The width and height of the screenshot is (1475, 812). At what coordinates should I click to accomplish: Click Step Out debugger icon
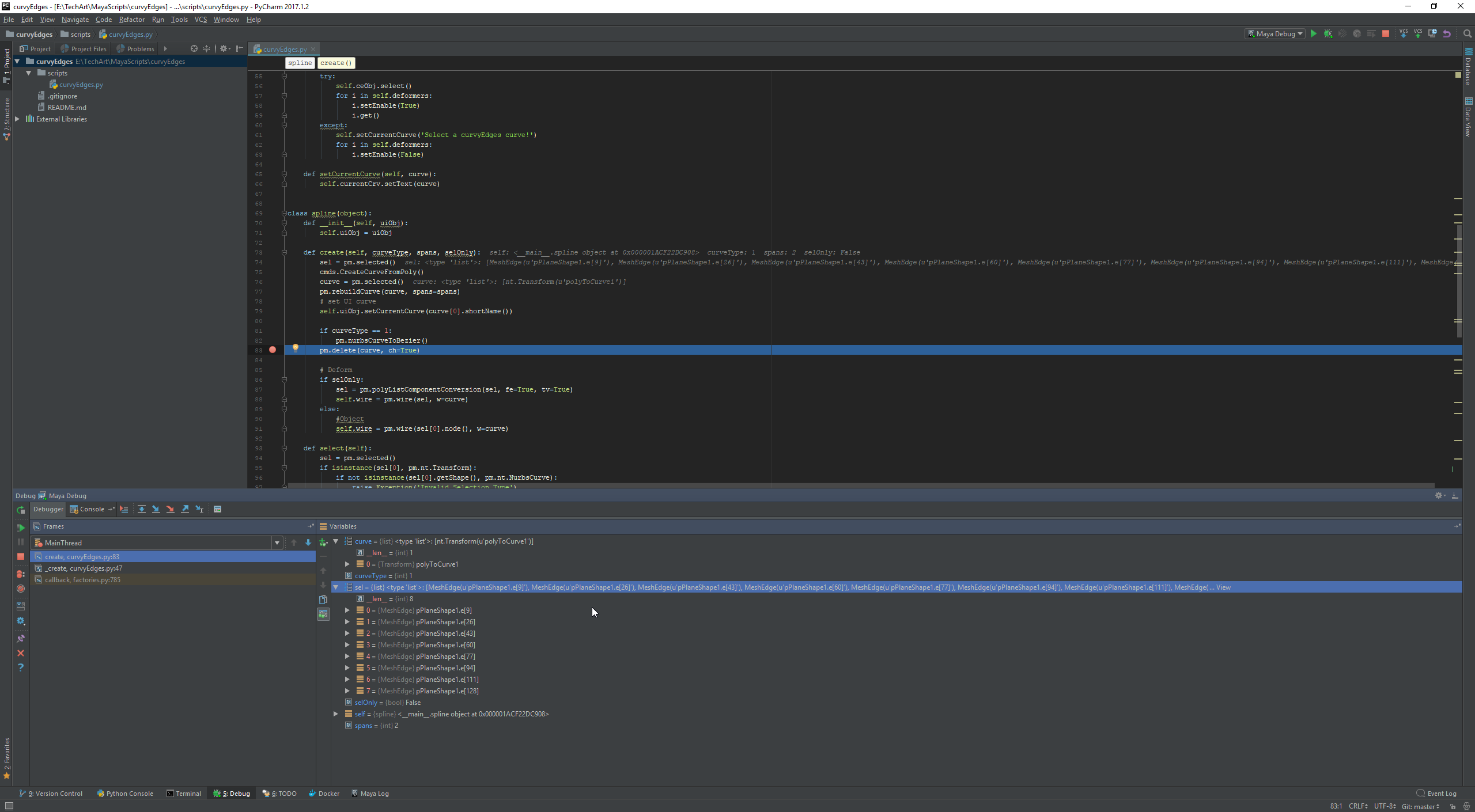pos(185,509)
